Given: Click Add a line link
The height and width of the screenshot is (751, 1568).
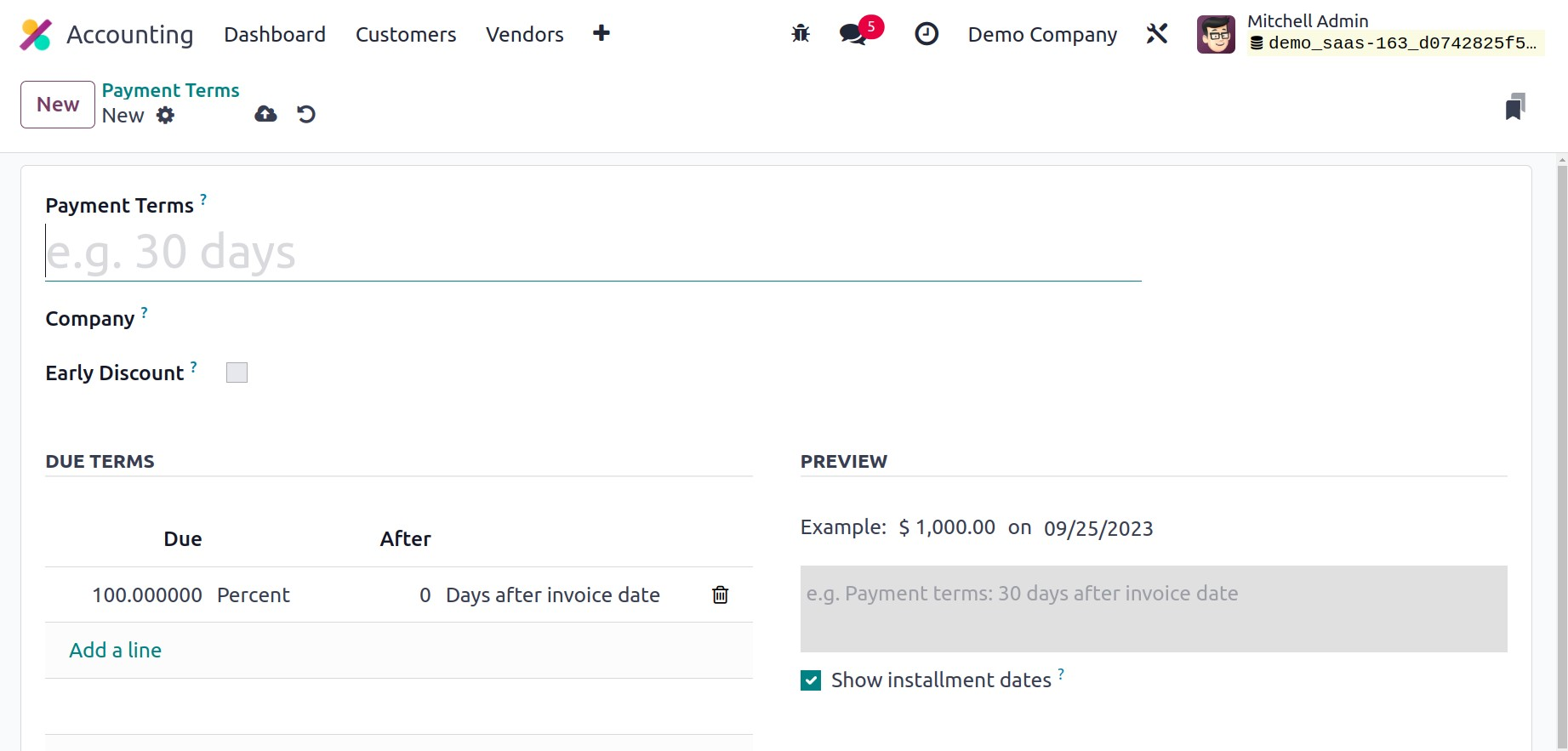Looking at the screenshot, I should coord(116,651).
